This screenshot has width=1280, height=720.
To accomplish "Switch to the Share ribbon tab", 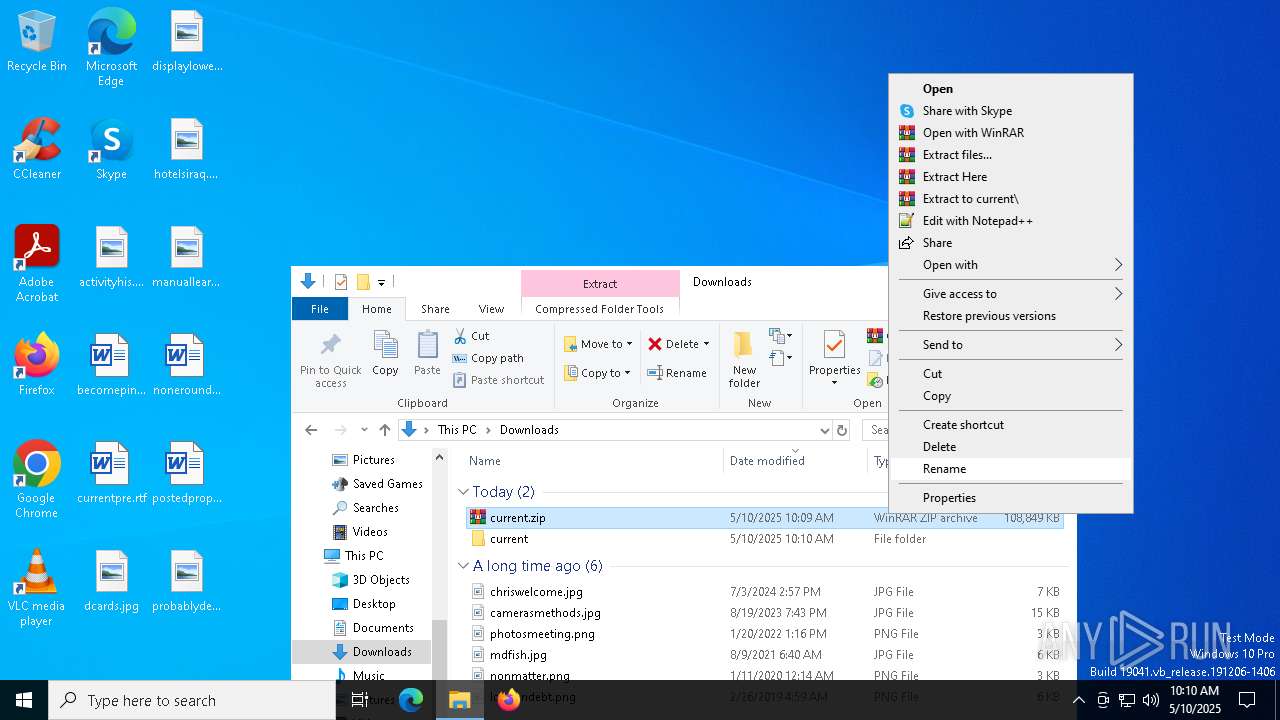I will 435,309.
